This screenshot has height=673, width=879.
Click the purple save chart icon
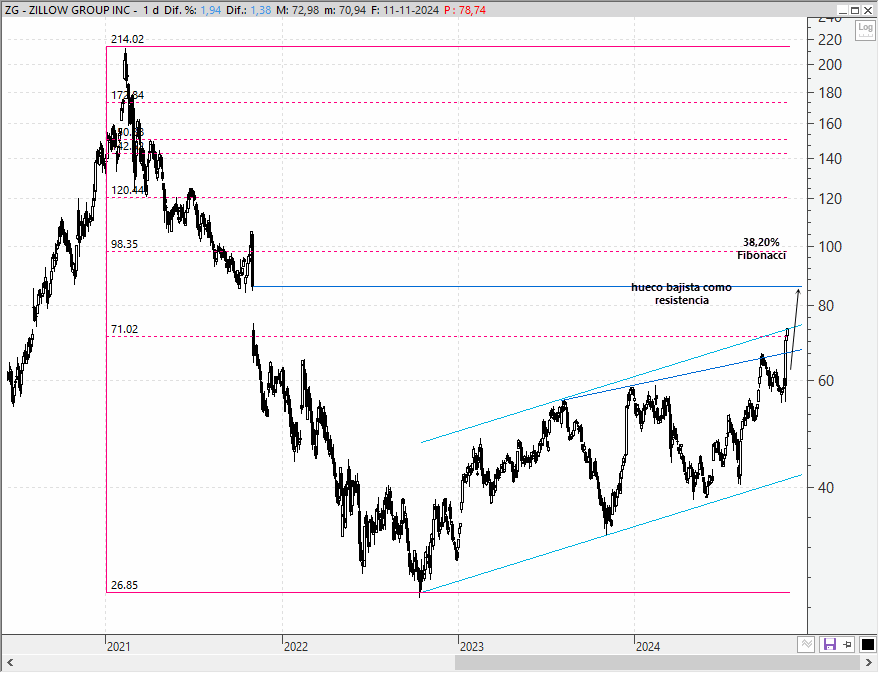pos(829,644)
